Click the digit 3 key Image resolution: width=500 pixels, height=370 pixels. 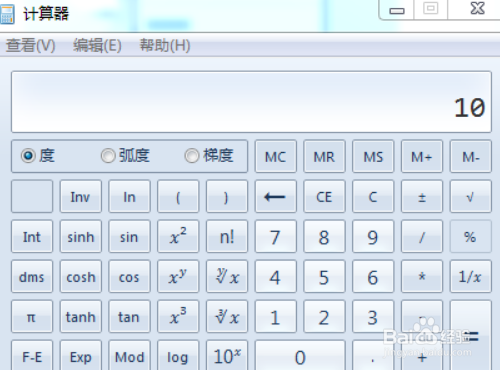(x=373, y=317)
